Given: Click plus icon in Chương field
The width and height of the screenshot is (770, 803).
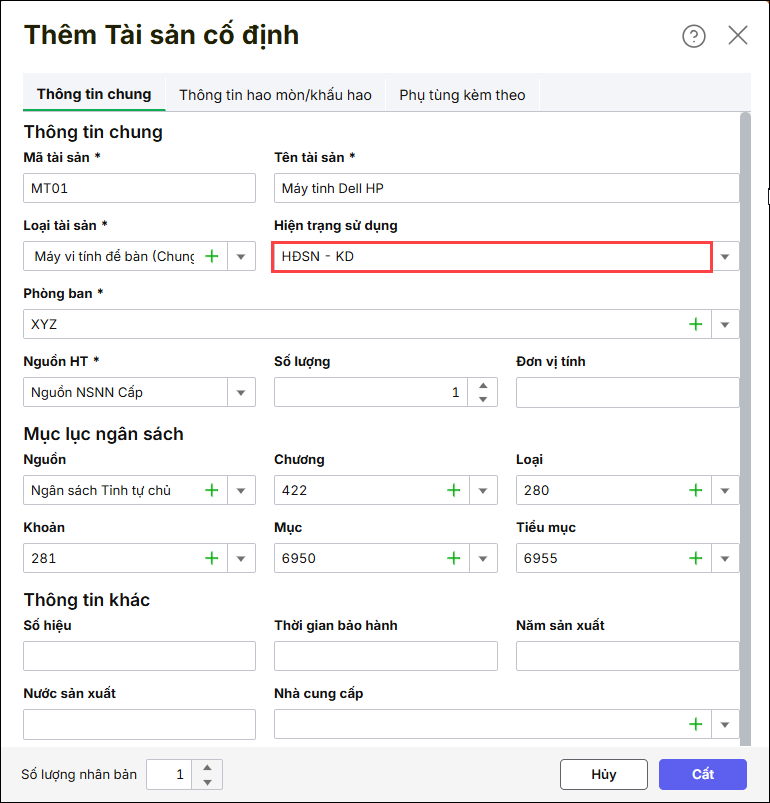Looking at the screenshot, I should tap(454, 491).
